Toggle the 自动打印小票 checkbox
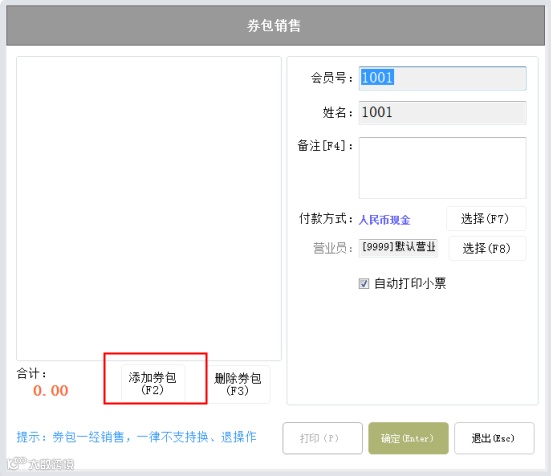Image resolution: width=551 pixels, height=476 pixels. tap(364, 283)
